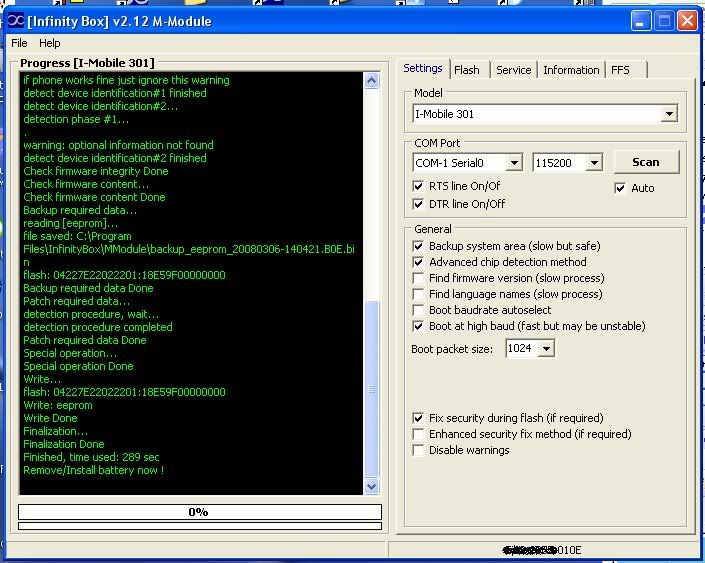
Task: Minimize the Infinity Box window
Action: [640, 21]
